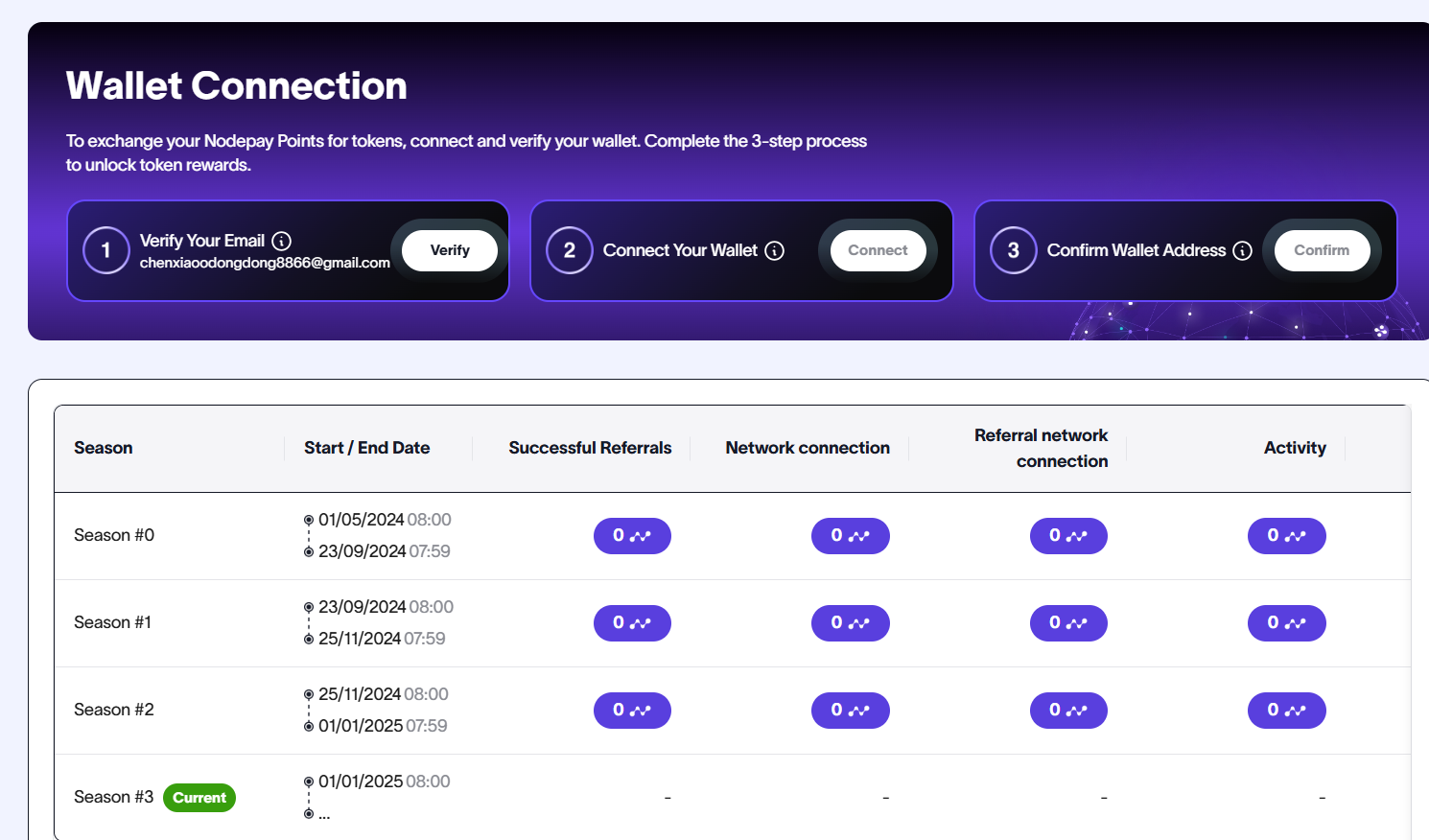Select the Start / End Date column header
The width and height of the screenshot is (1429, 840).
tap(367, 448)
